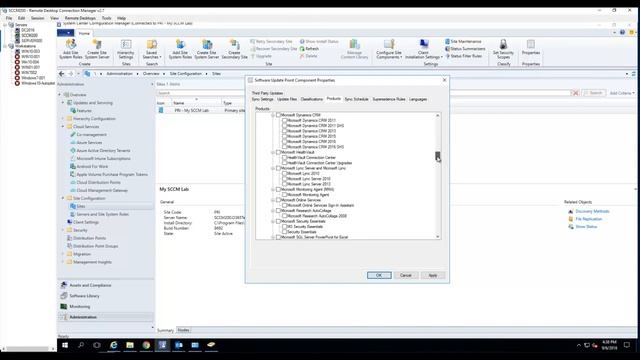Open Software Library workspace

pyautogui.click(x=84, y=296)
